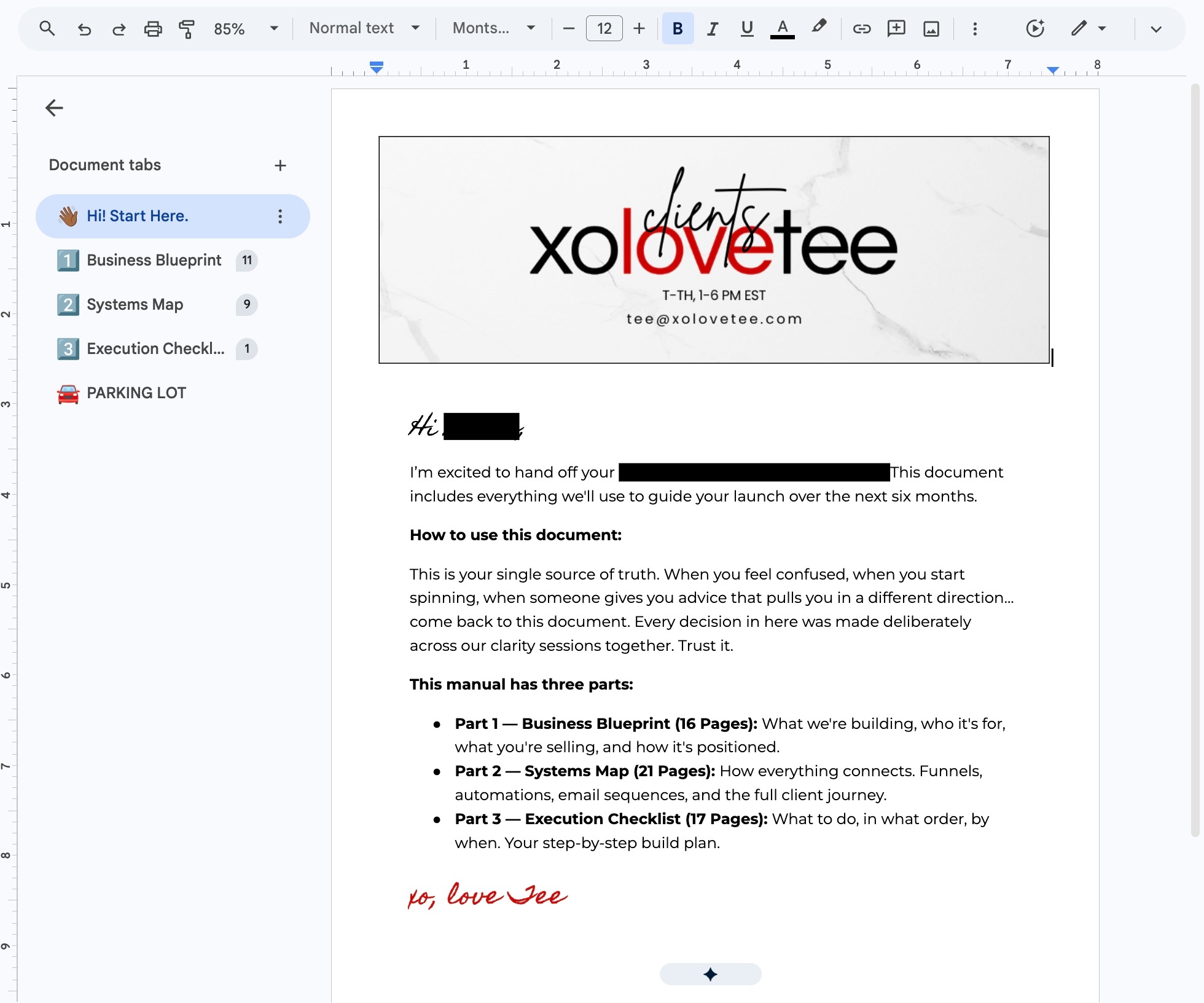Open the Normal text style dropdown

click(x=364, y=28)
